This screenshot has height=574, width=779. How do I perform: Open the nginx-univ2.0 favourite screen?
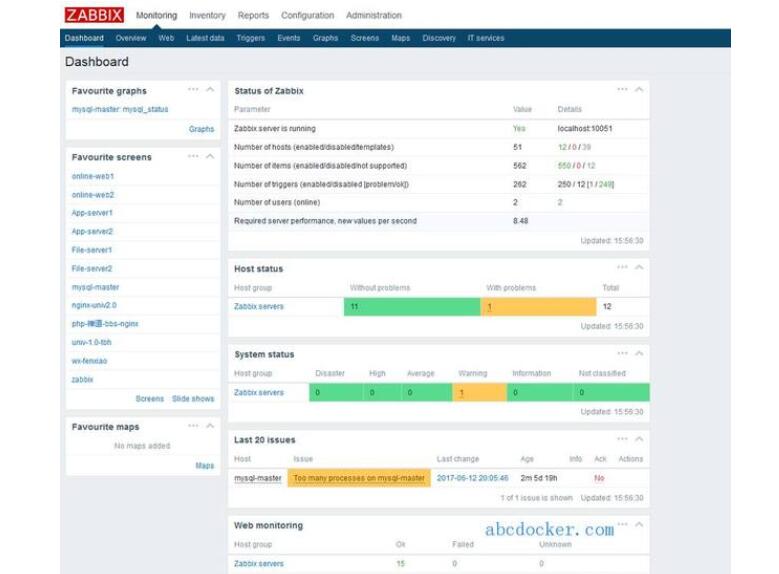pos(94,305)
